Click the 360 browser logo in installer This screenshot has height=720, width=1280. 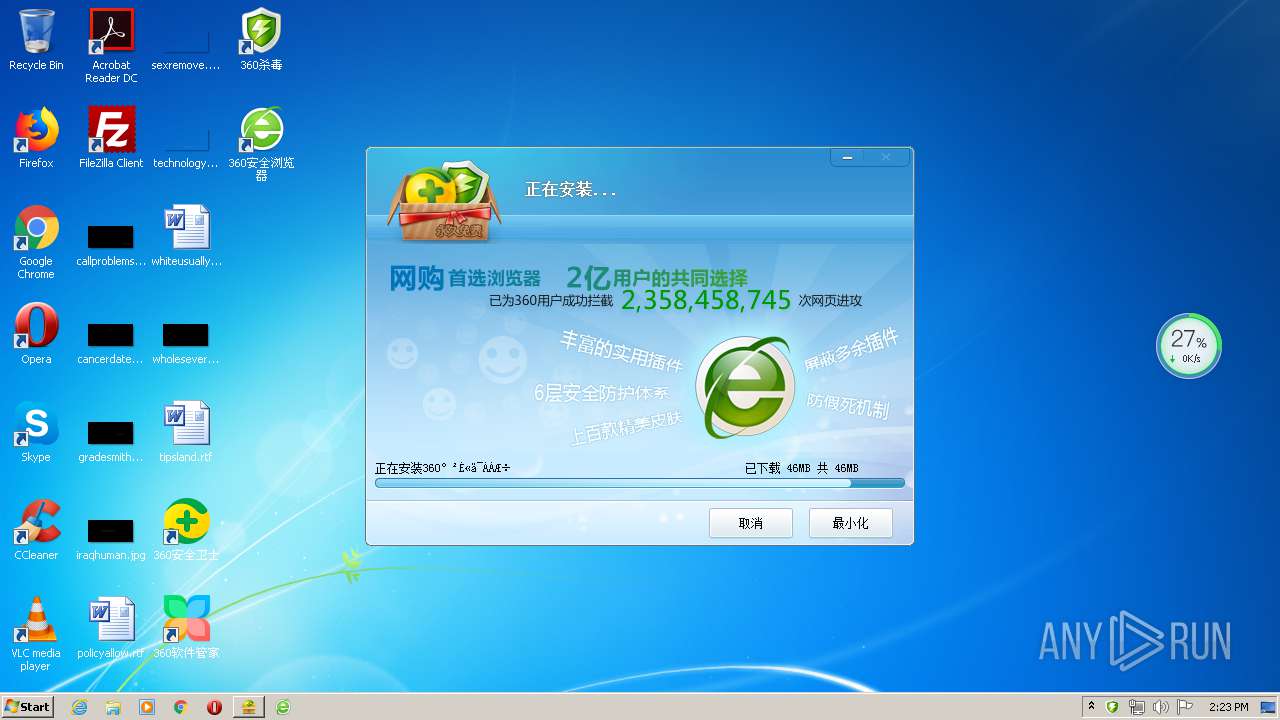pyautogui.click(x=745, y=387)
